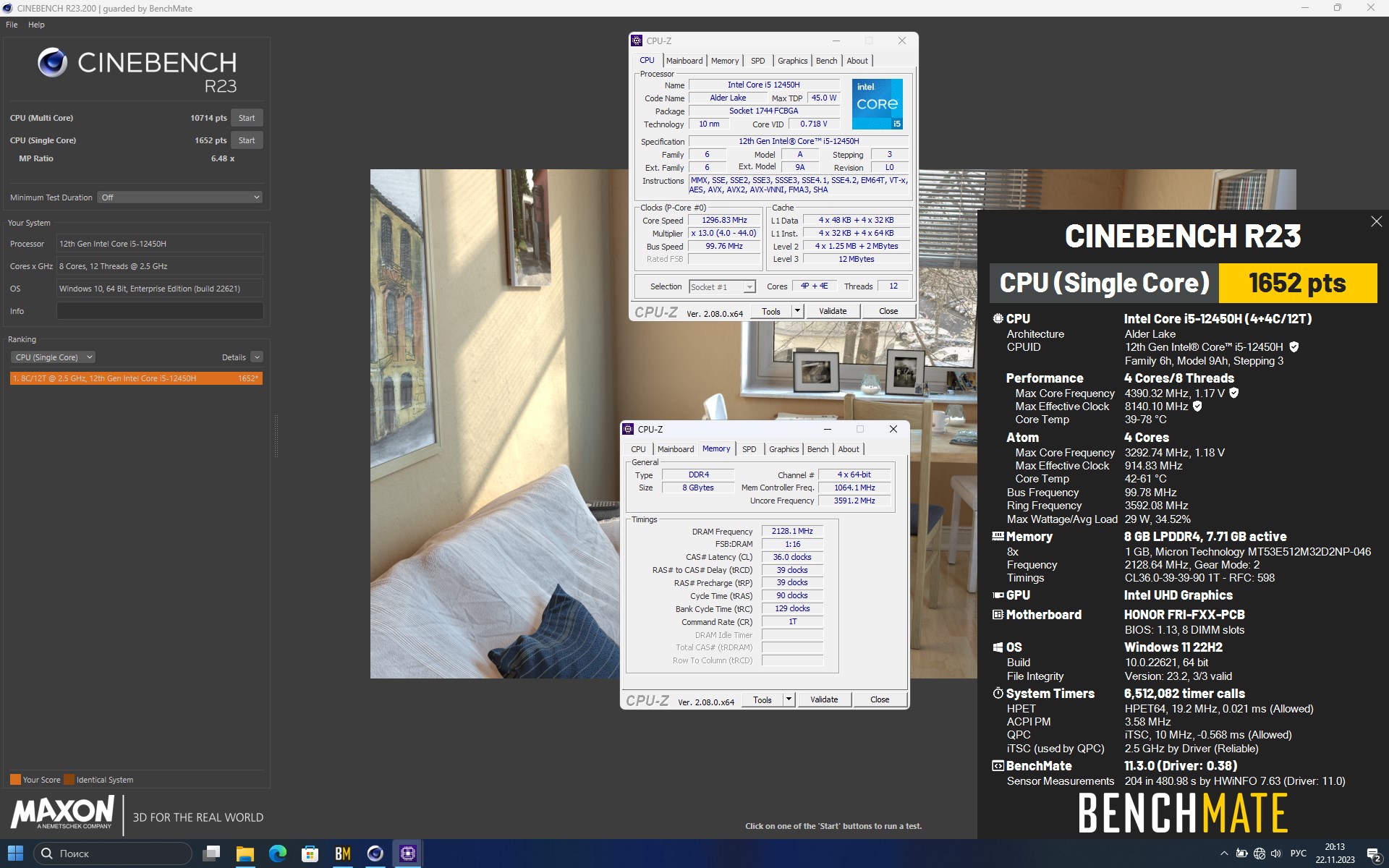Viewport: 1389px width, 868px height.
Task: Select the ranking entry 8C/12T i5-12450H
Action: click(136, 378)
